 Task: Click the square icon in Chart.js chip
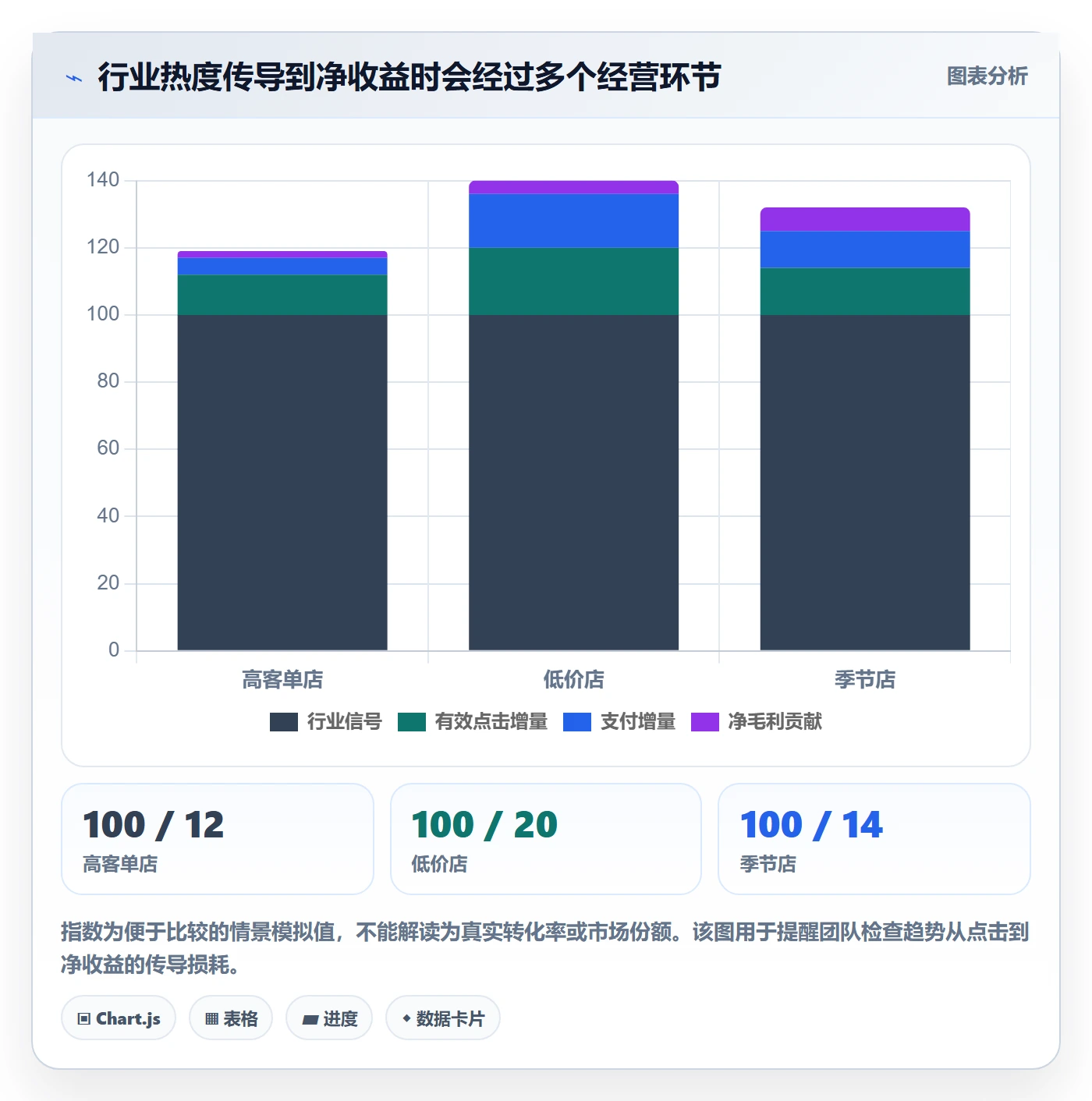(84, 1019)
